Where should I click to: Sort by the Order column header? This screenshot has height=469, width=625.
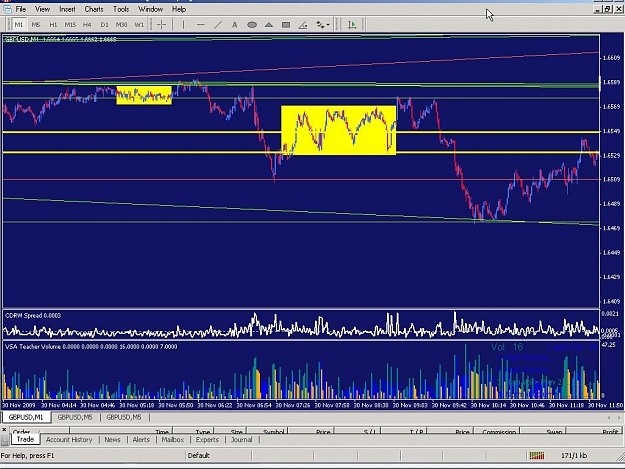tap(39, 432)
